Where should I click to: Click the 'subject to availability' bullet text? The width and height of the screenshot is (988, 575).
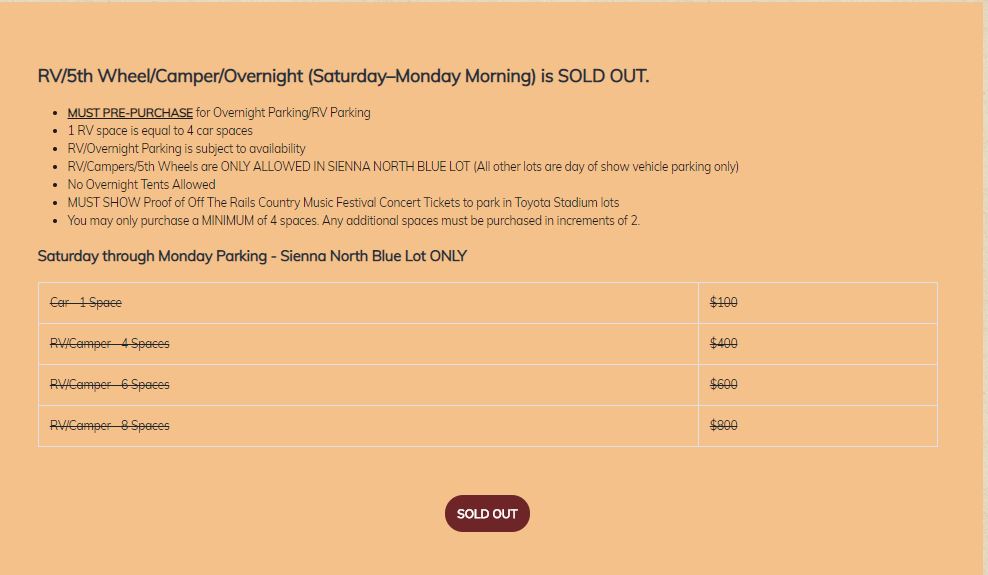pos(186,149)
